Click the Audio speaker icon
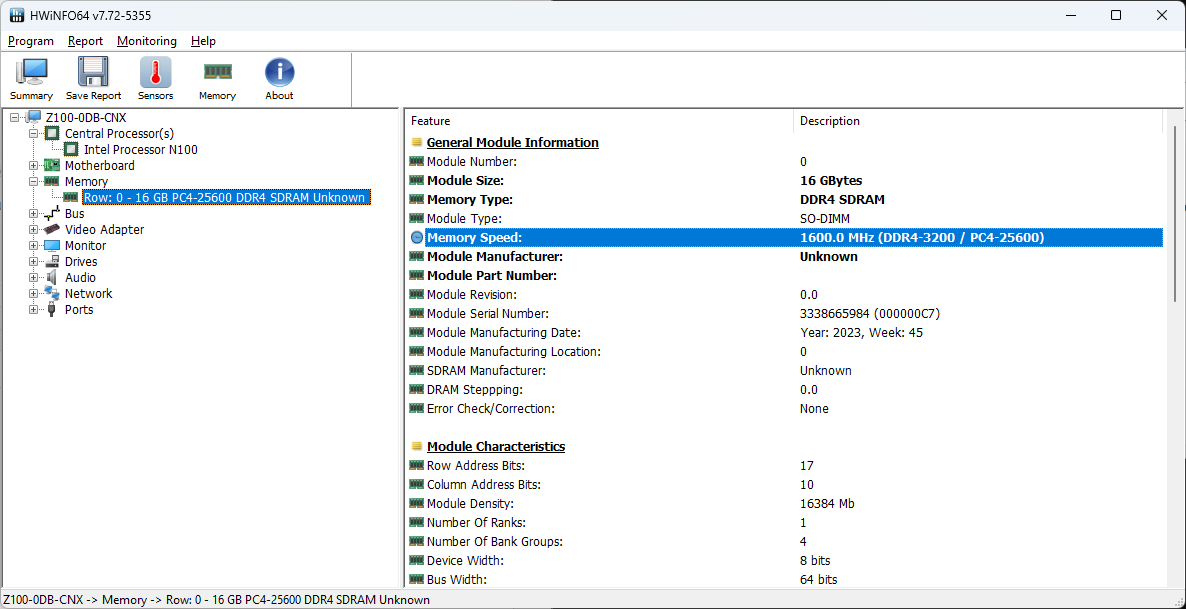 click(x=52, y=278)
